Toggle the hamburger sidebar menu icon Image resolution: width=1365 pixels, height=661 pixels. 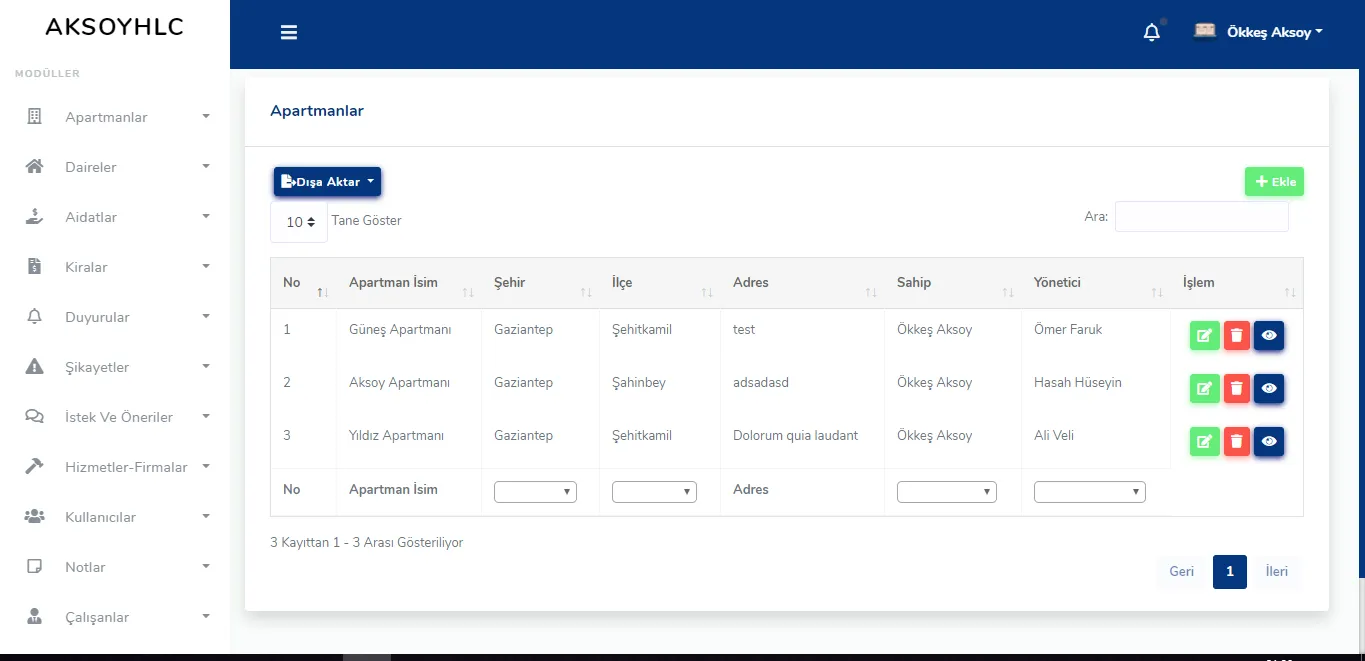[289, 32]
